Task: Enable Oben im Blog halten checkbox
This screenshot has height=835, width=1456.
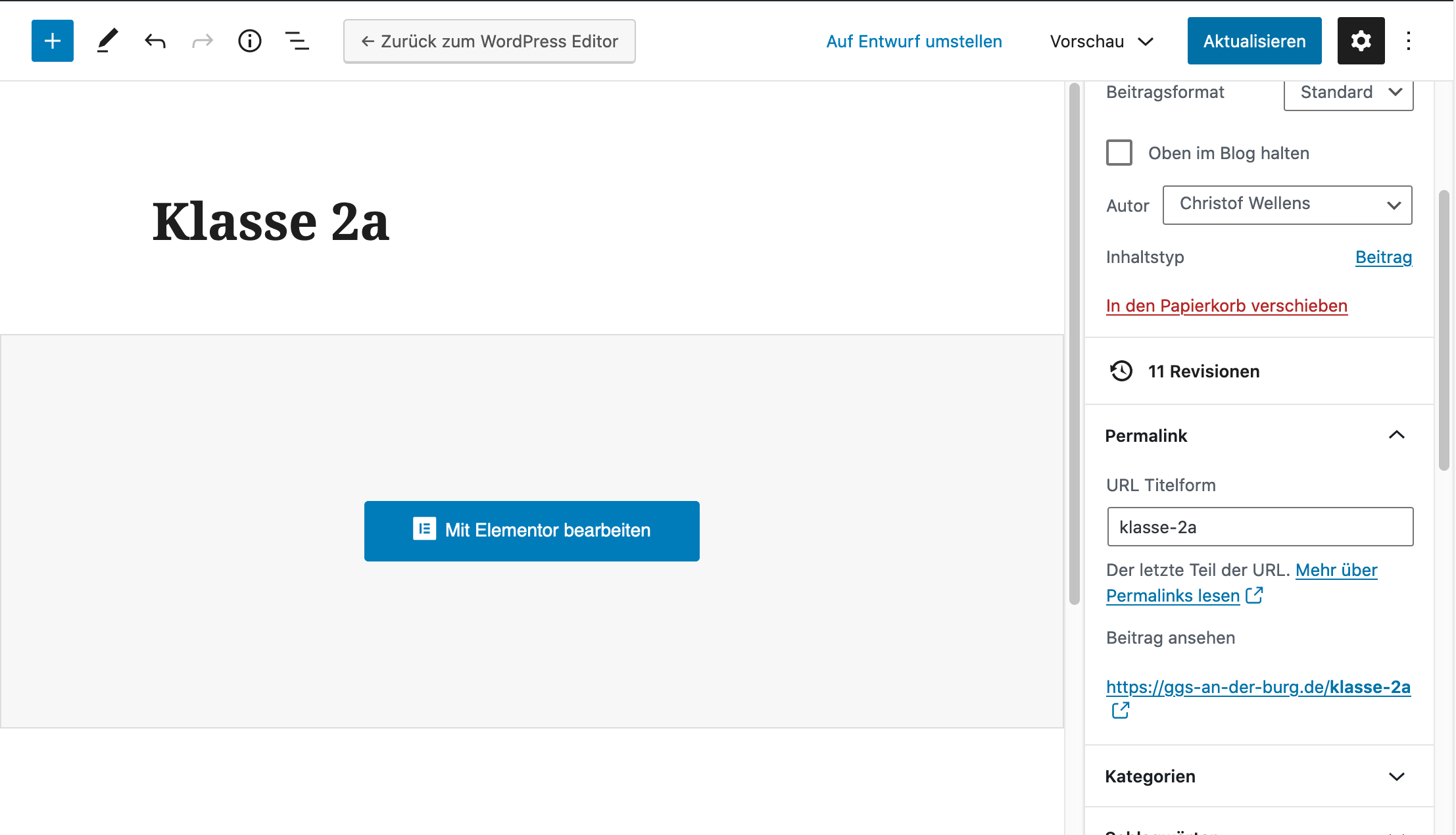Action: pyautogui.click(x=1119, y=153)
